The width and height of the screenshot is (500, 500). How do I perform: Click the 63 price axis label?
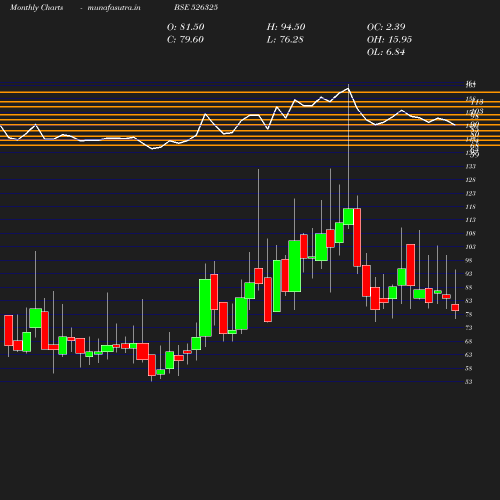pos(469,355)
